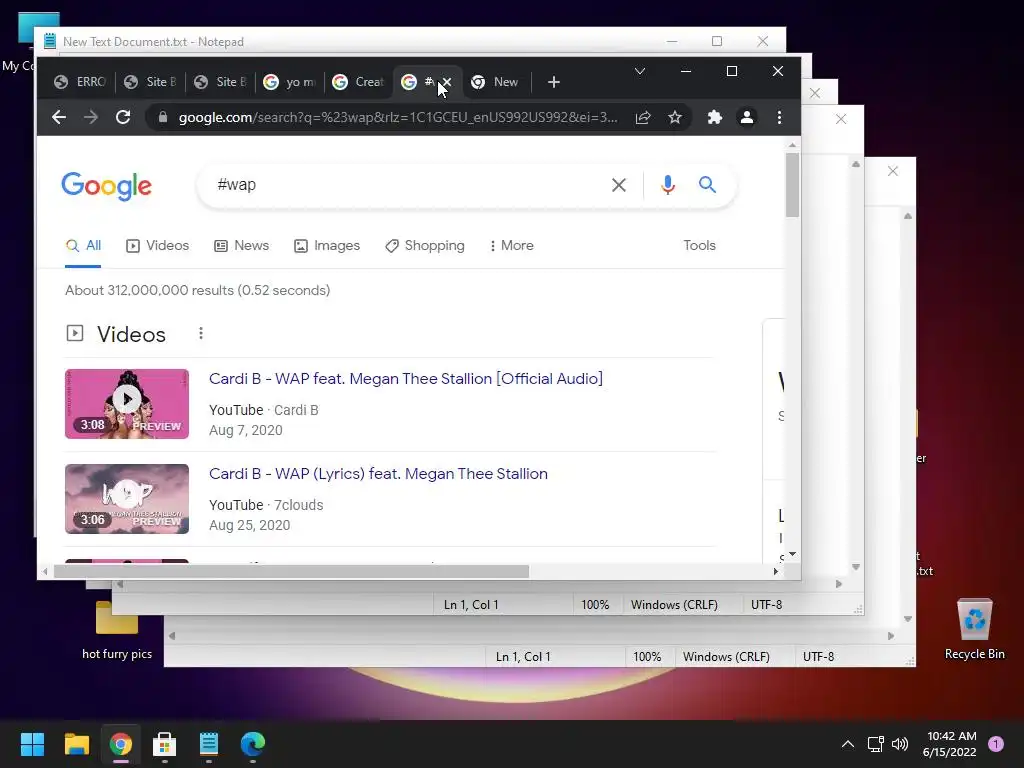This screenshot has width=1024, height=768.
Task: Submit search with the magnifier icon
Action: click(707, 185)
